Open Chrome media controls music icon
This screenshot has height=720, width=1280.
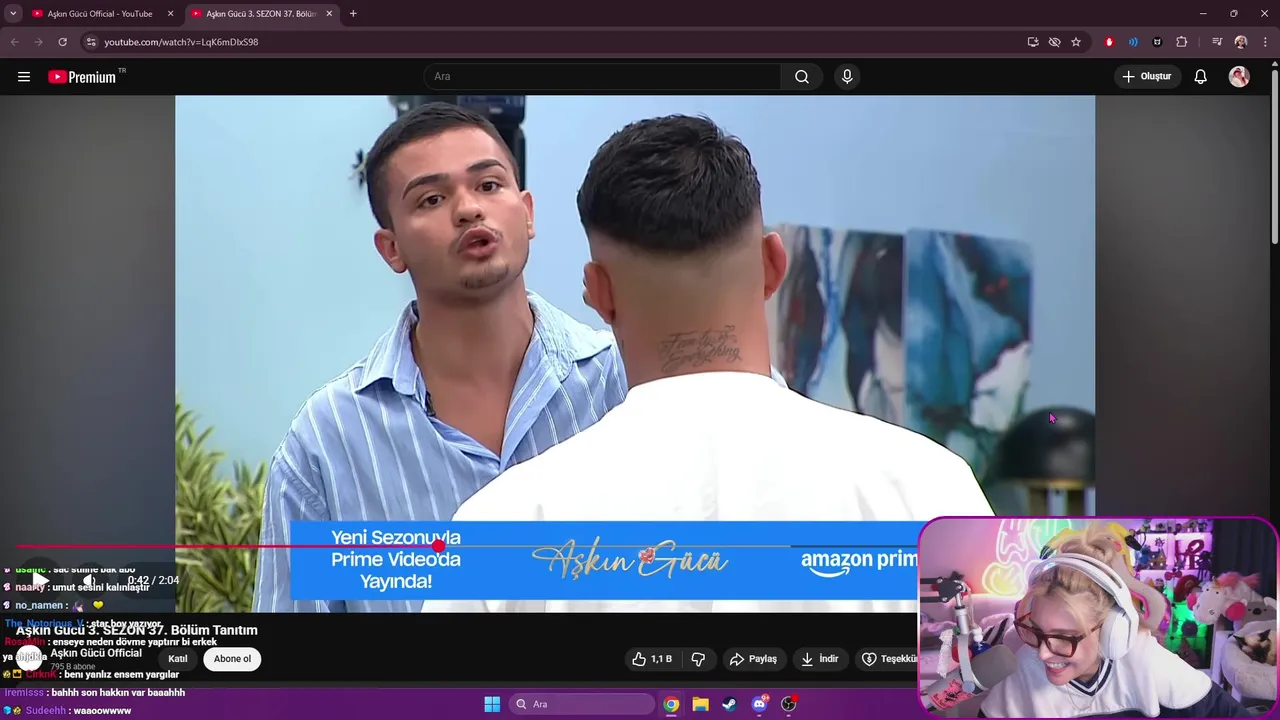[x=1216, y=42]
